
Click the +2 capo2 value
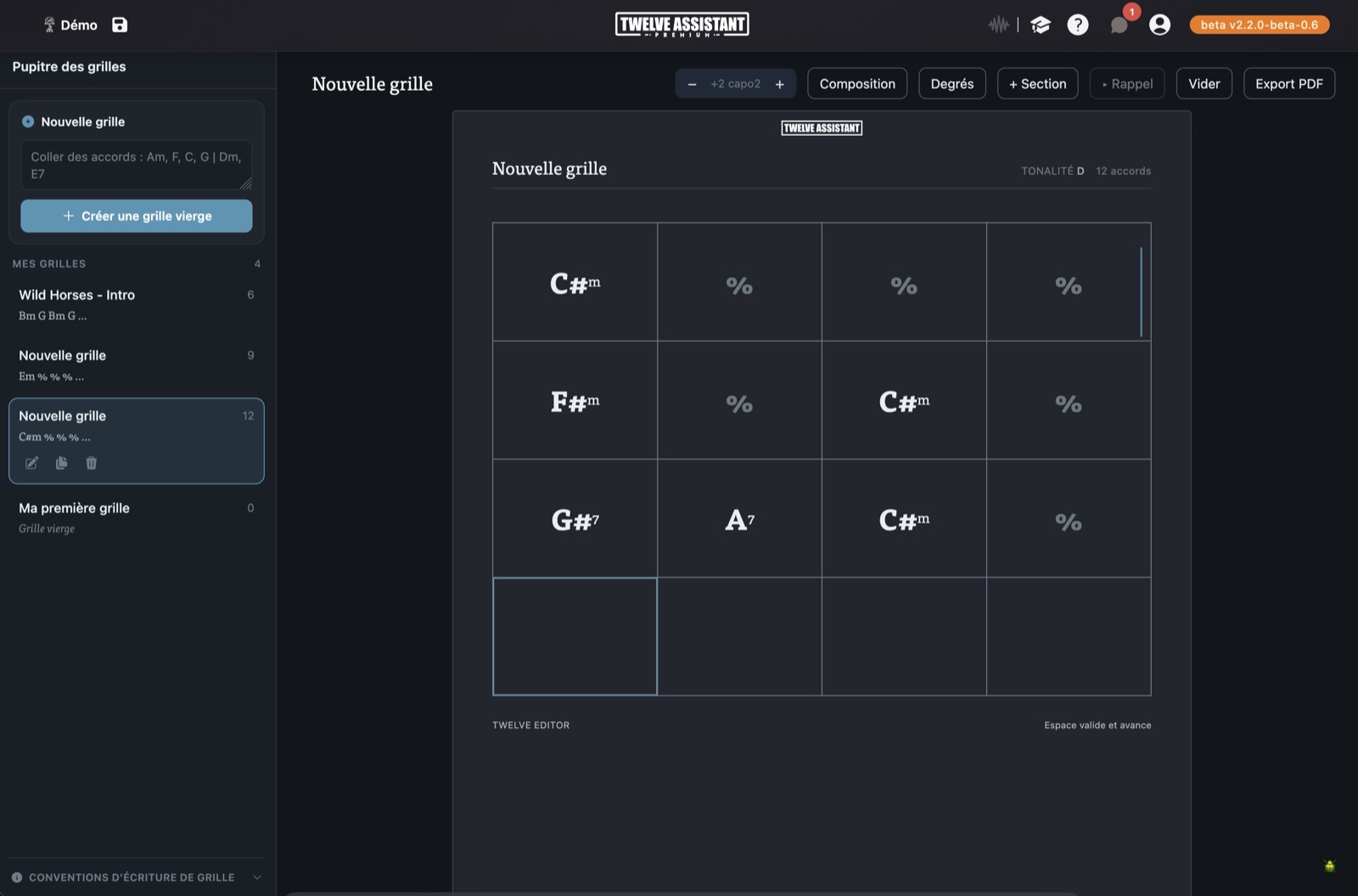[x=736, y=84]
